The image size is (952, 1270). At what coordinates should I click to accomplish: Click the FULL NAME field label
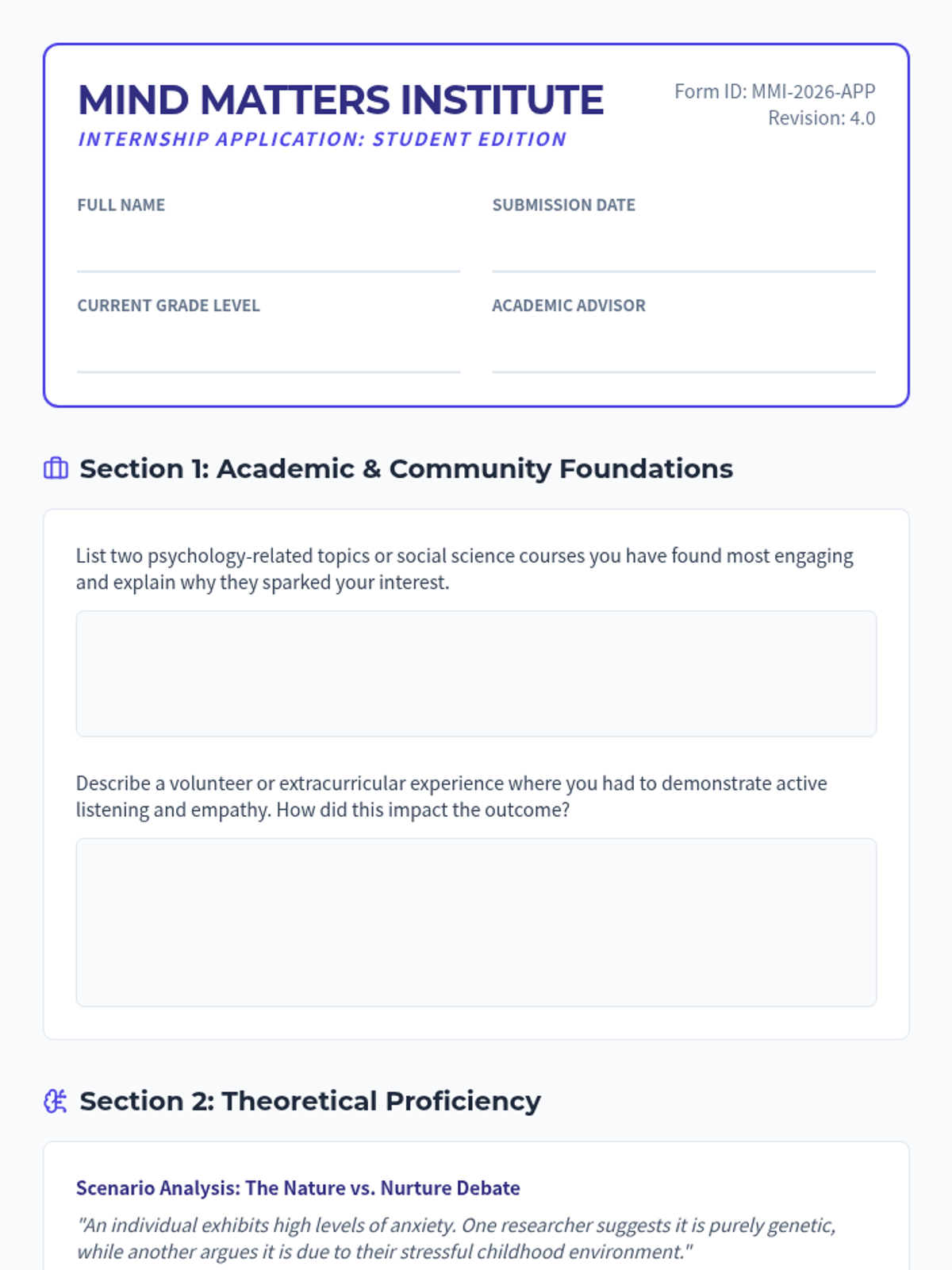click(x=121, y=205)
